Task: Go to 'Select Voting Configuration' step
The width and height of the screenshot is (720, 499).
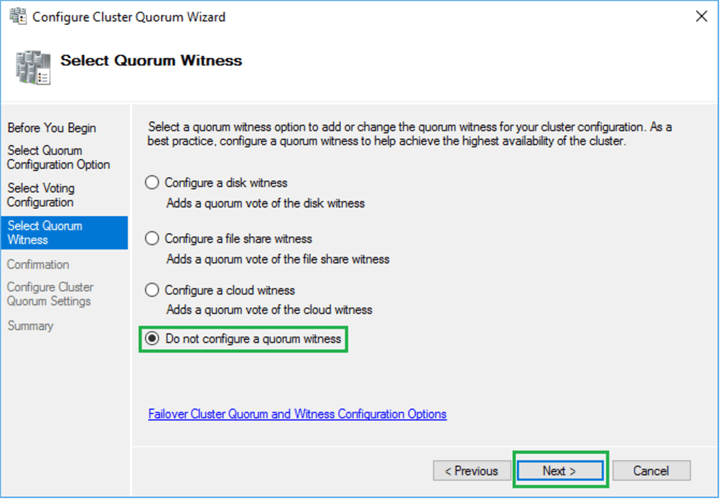Action: click(x=40, y=195)
